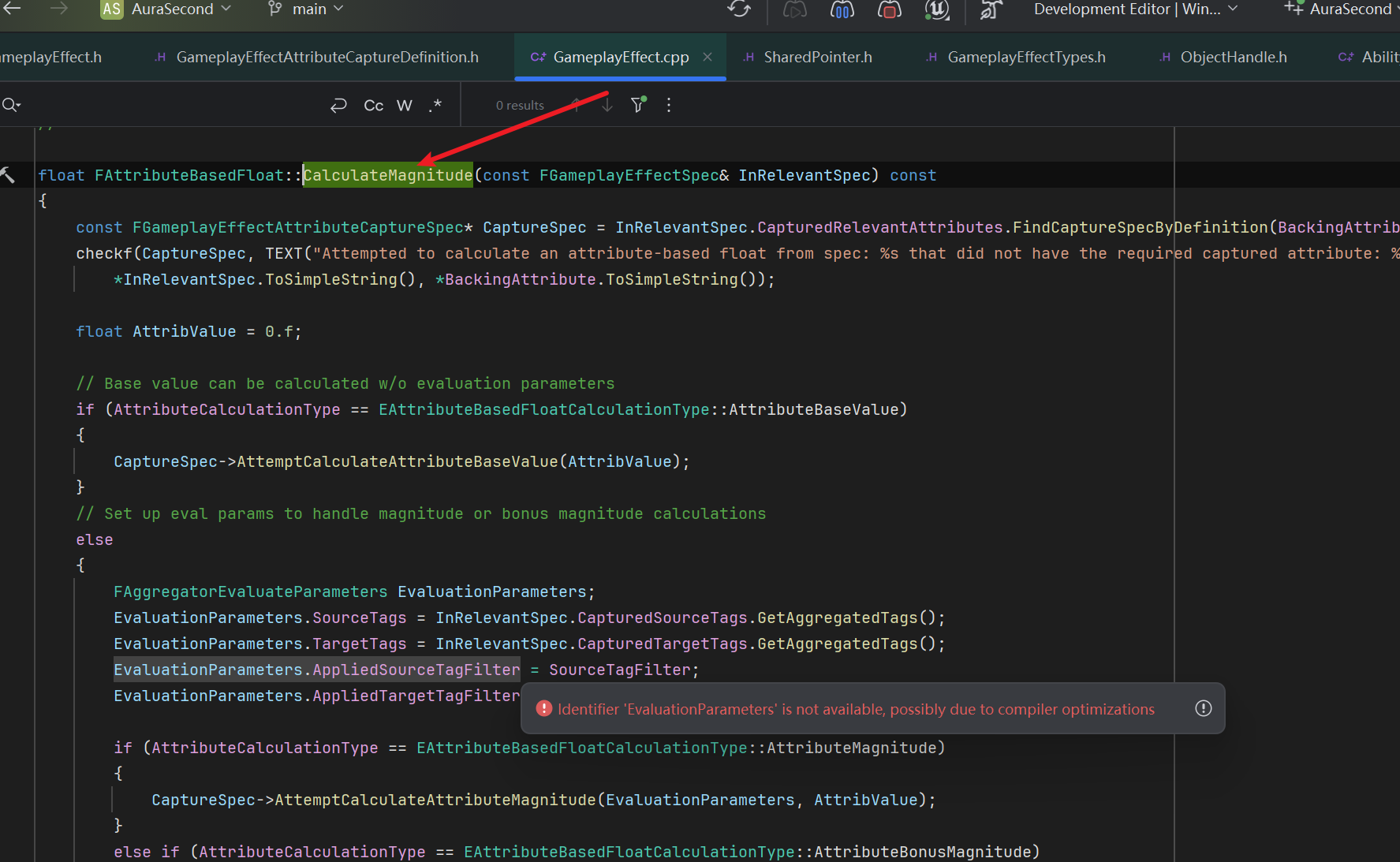Toggle Regex (.*) search option
1400x862 pixels.
coord(435,105)
